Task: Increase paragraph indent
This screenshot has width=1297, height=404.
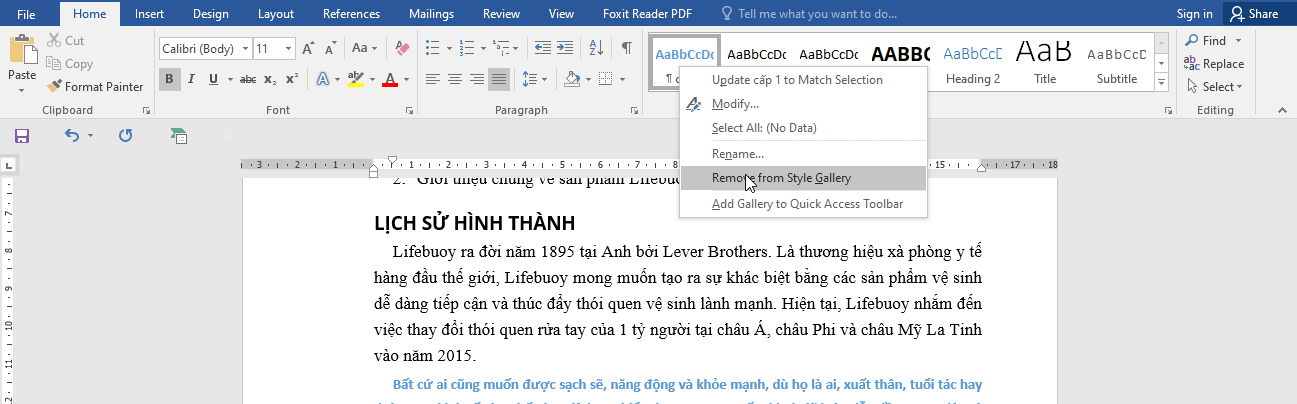Action: 567,48
